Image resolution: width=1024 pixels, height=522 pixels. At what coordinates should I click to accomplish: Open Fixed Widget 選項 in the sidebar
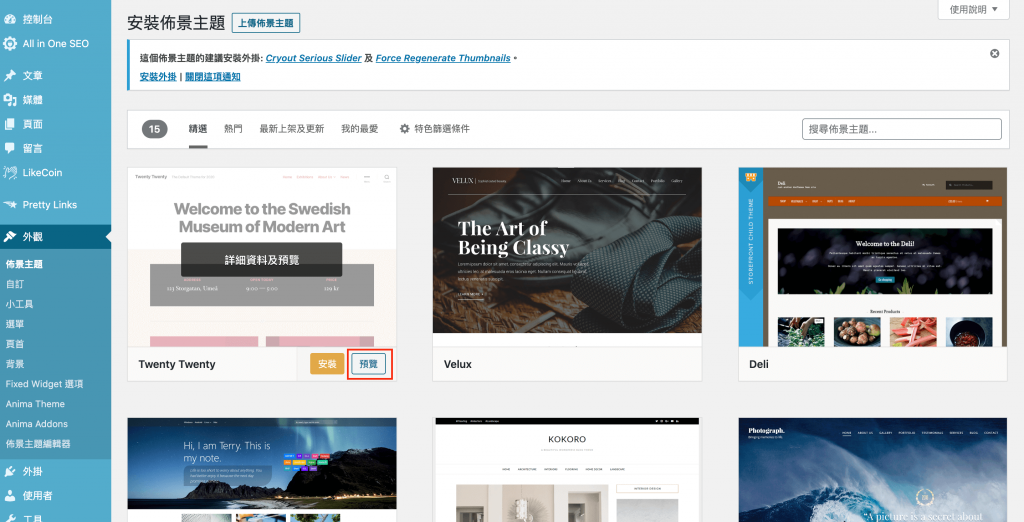pyautogui.click(x=44, y=384)
